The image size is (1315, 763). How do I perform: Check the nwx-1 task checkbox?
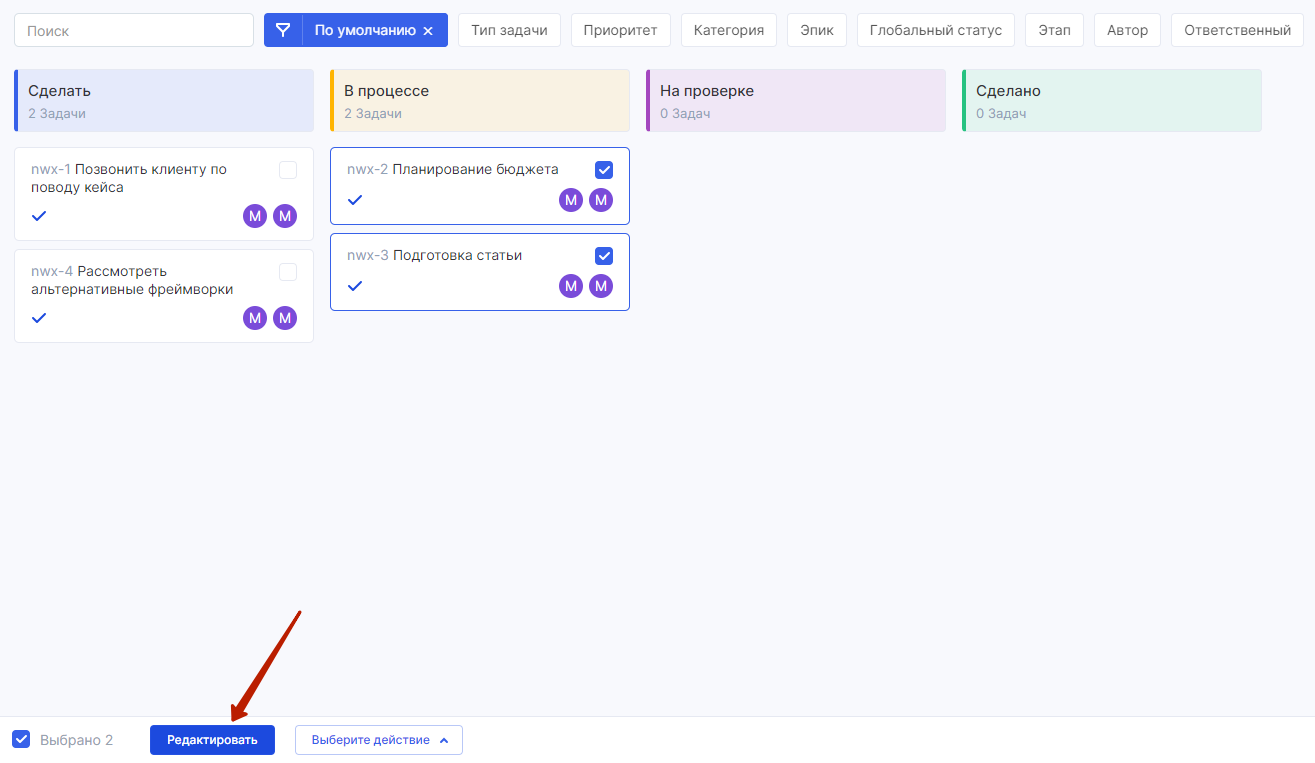[288, 170]
